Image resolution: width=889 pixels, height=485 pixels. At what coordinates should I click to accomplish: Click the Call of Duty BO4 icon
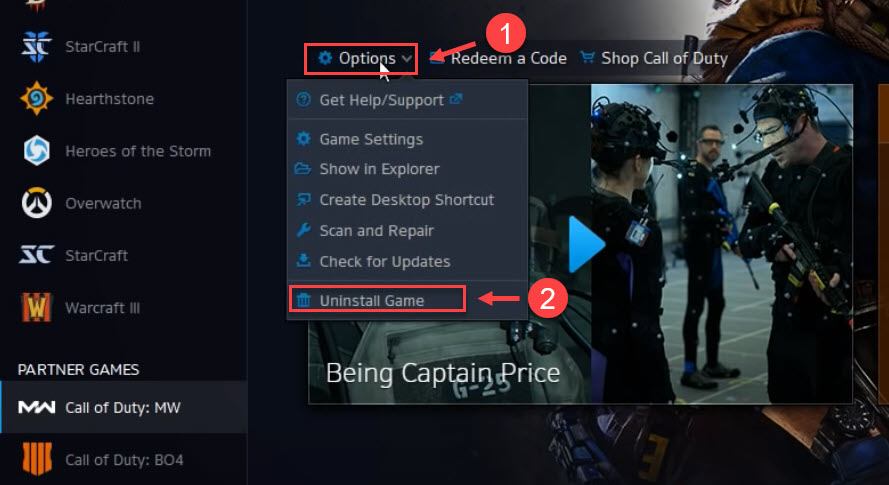[x=36, y=459]
